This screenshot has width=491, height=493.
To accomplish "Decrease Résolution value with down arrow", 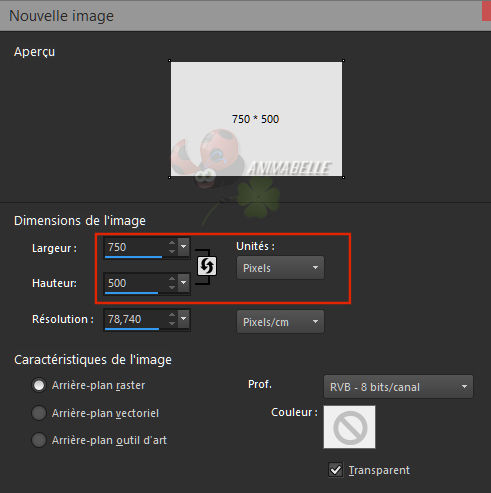I will (x=172, y=323).
